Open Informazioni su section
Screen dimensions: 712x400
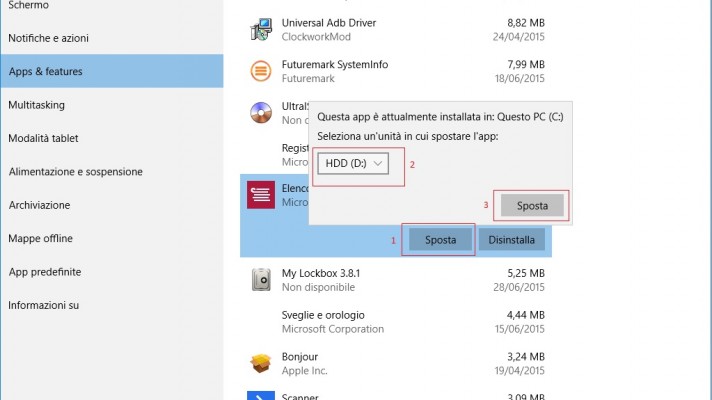pos(44,305)
